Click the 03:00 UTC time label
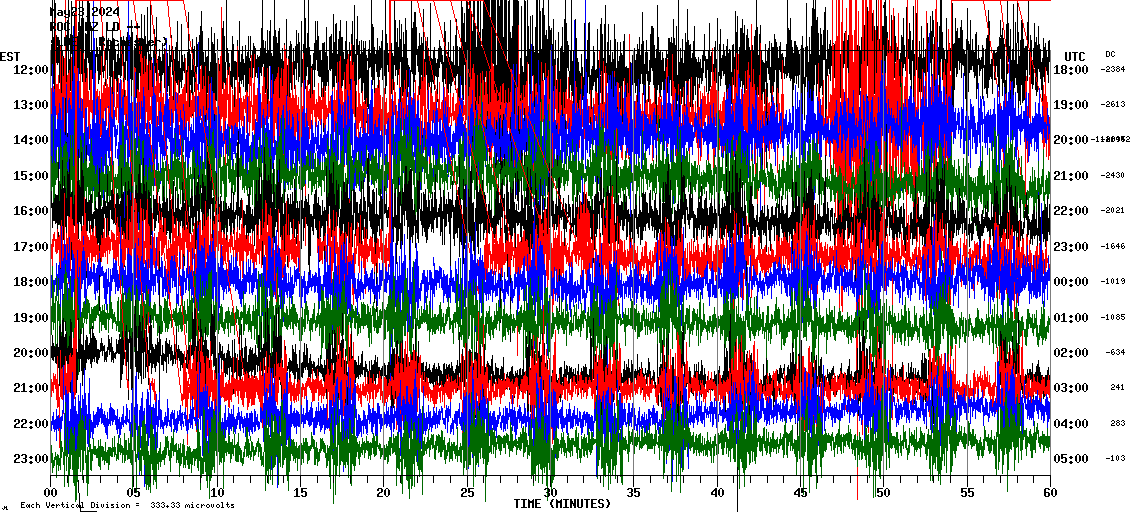1130x519 pixels. tap(1072, 388)
